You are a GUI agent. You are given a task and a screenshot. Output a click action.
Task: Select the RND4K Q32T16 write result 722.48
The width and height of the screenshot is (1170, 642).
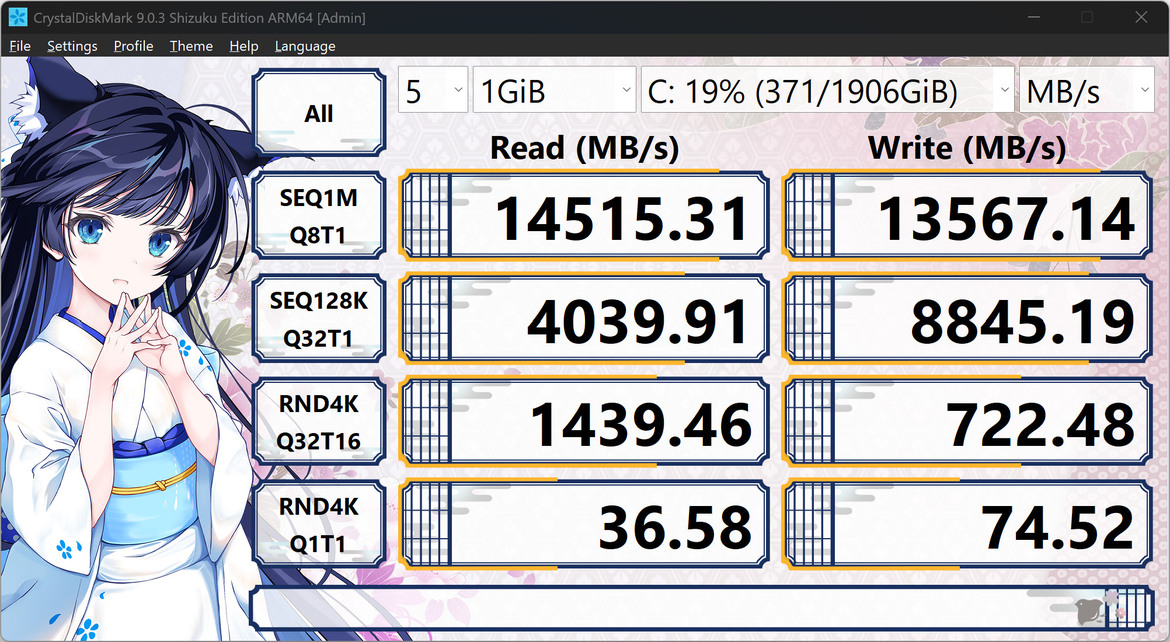(967, 422)
